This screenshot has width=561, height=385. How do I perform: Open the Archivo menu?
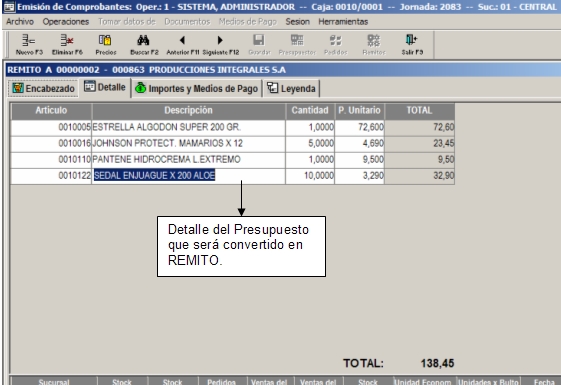pos(20,22)
